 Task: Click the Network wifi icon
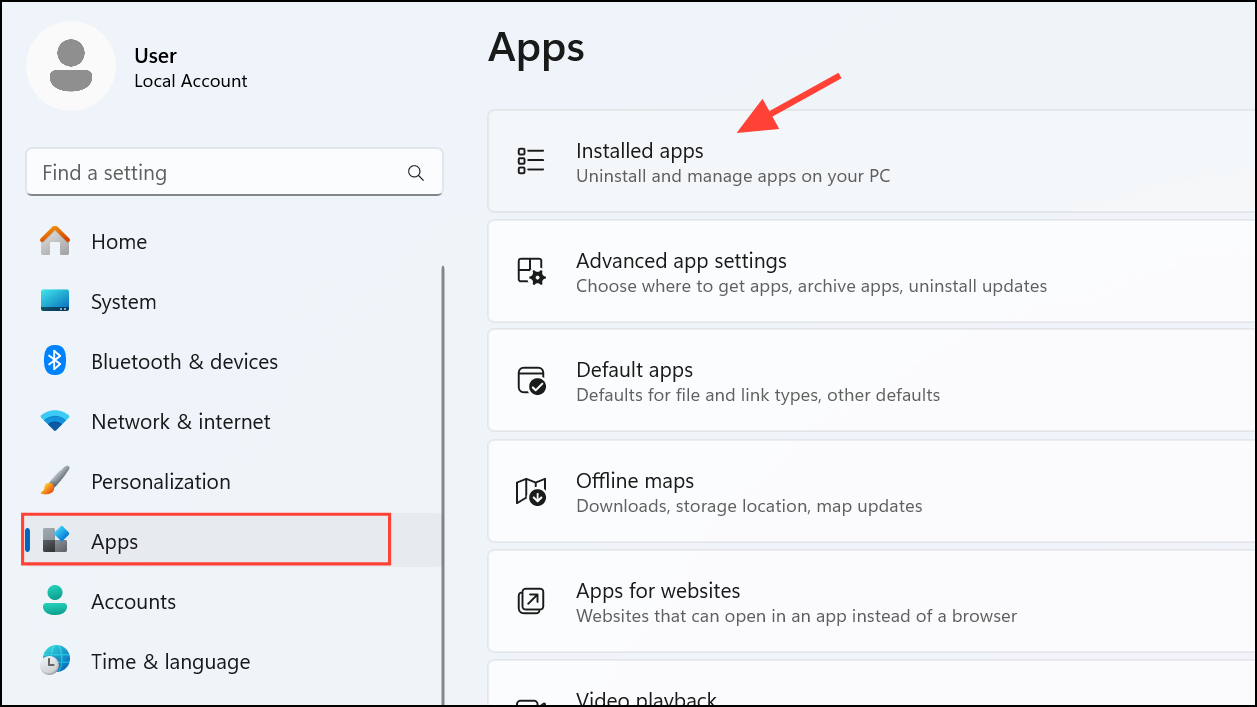[55, 421]
